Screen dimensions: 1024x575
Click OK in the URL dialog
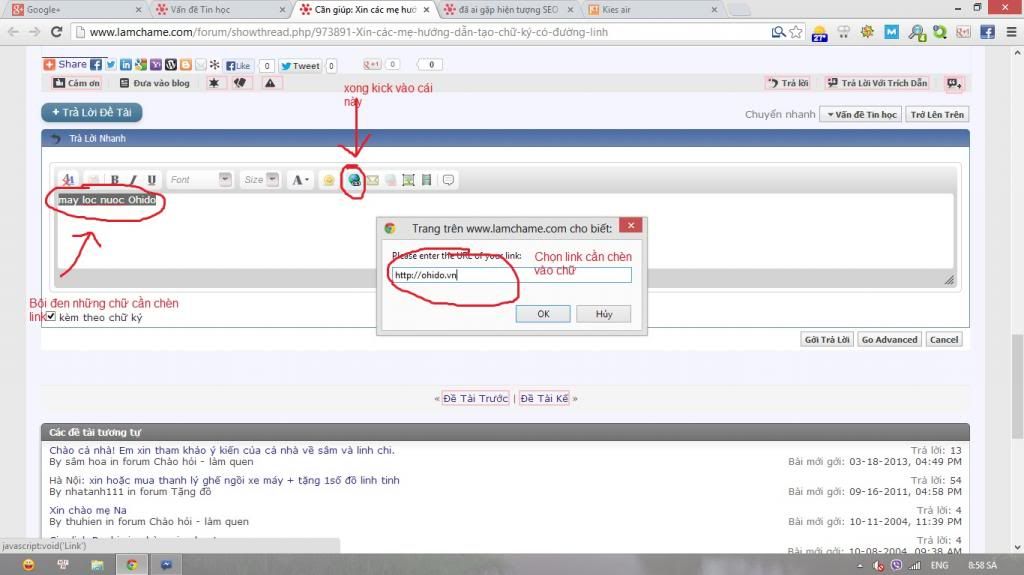tap(543, 314)
